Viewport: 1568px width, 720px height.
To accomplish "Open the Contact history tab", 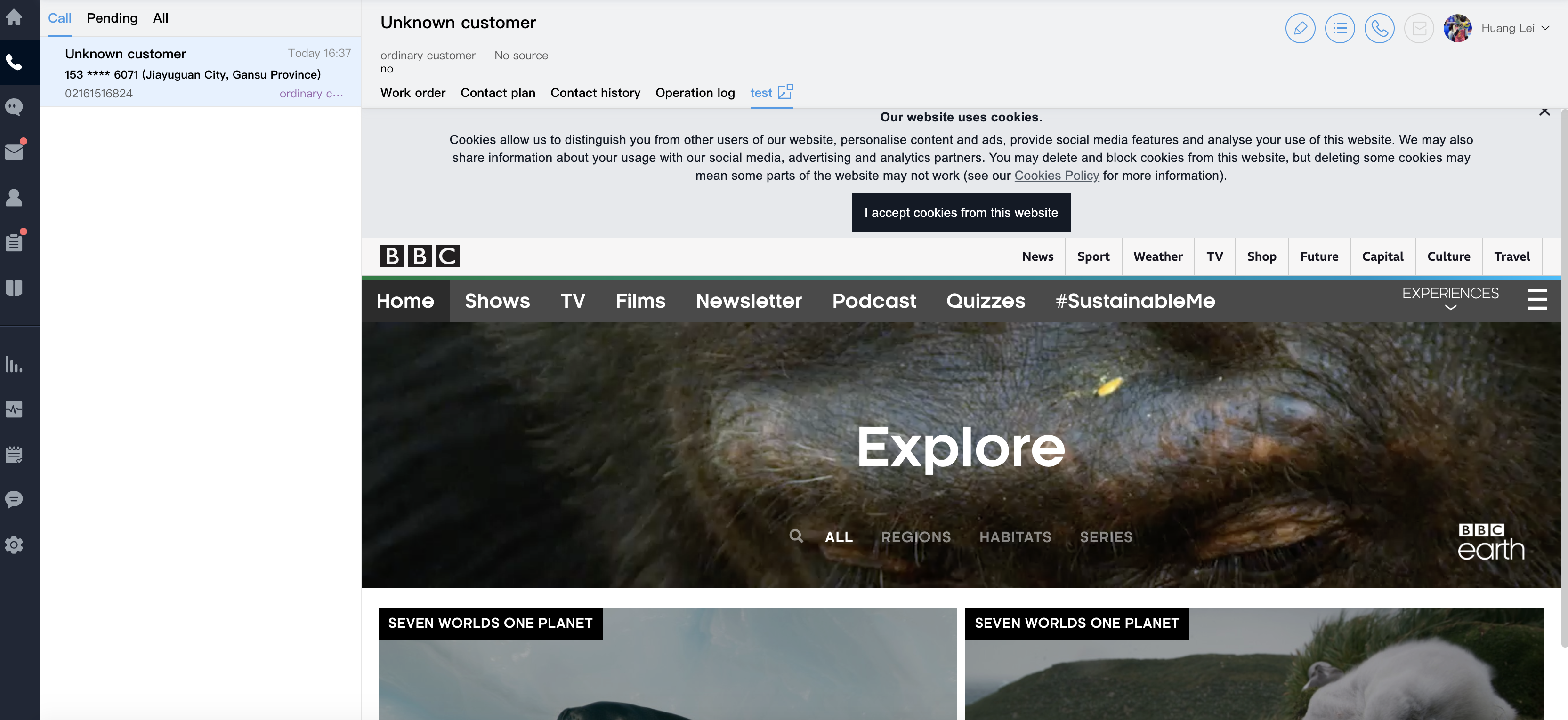I will [595, 92].
